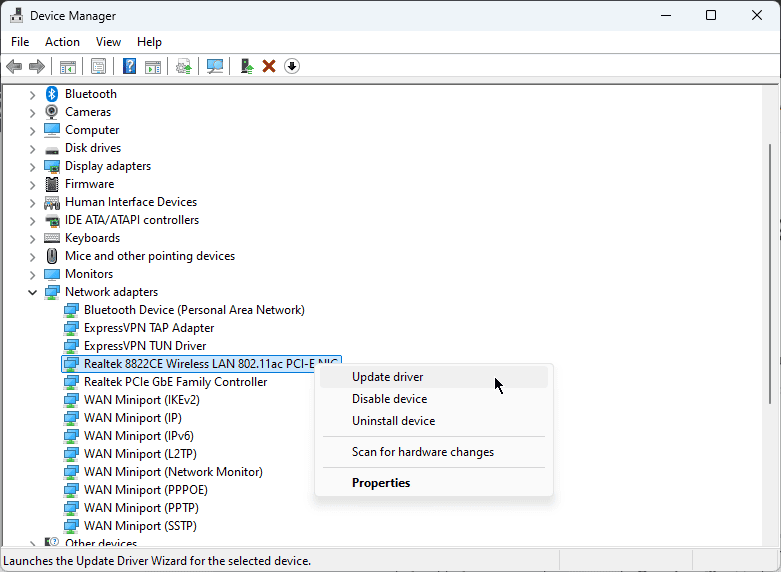
Task: Expand the Keyboards chevron
Action: coord(32,238)
